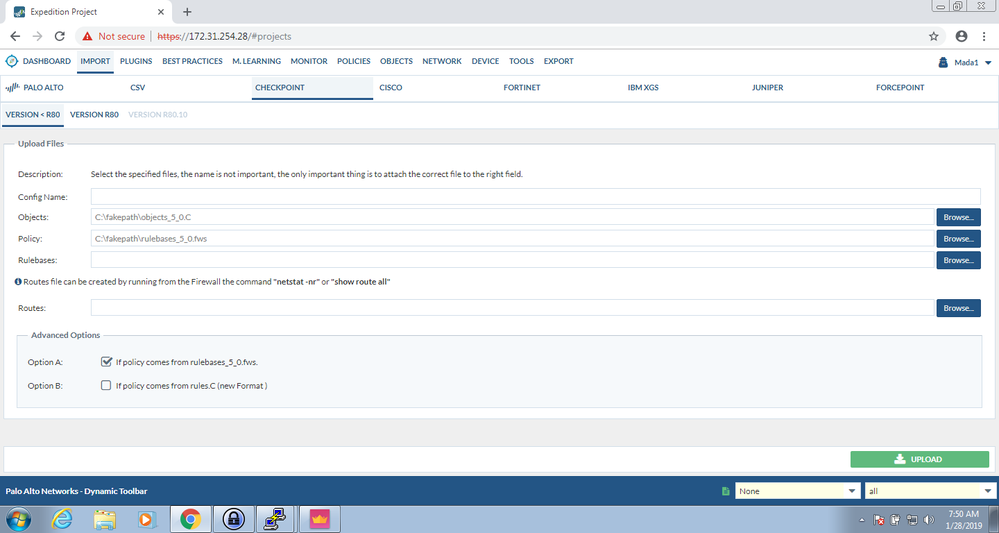Screen dimensions: 999x533
Task: Open the DEVICE menu
Action: [485, 61]
